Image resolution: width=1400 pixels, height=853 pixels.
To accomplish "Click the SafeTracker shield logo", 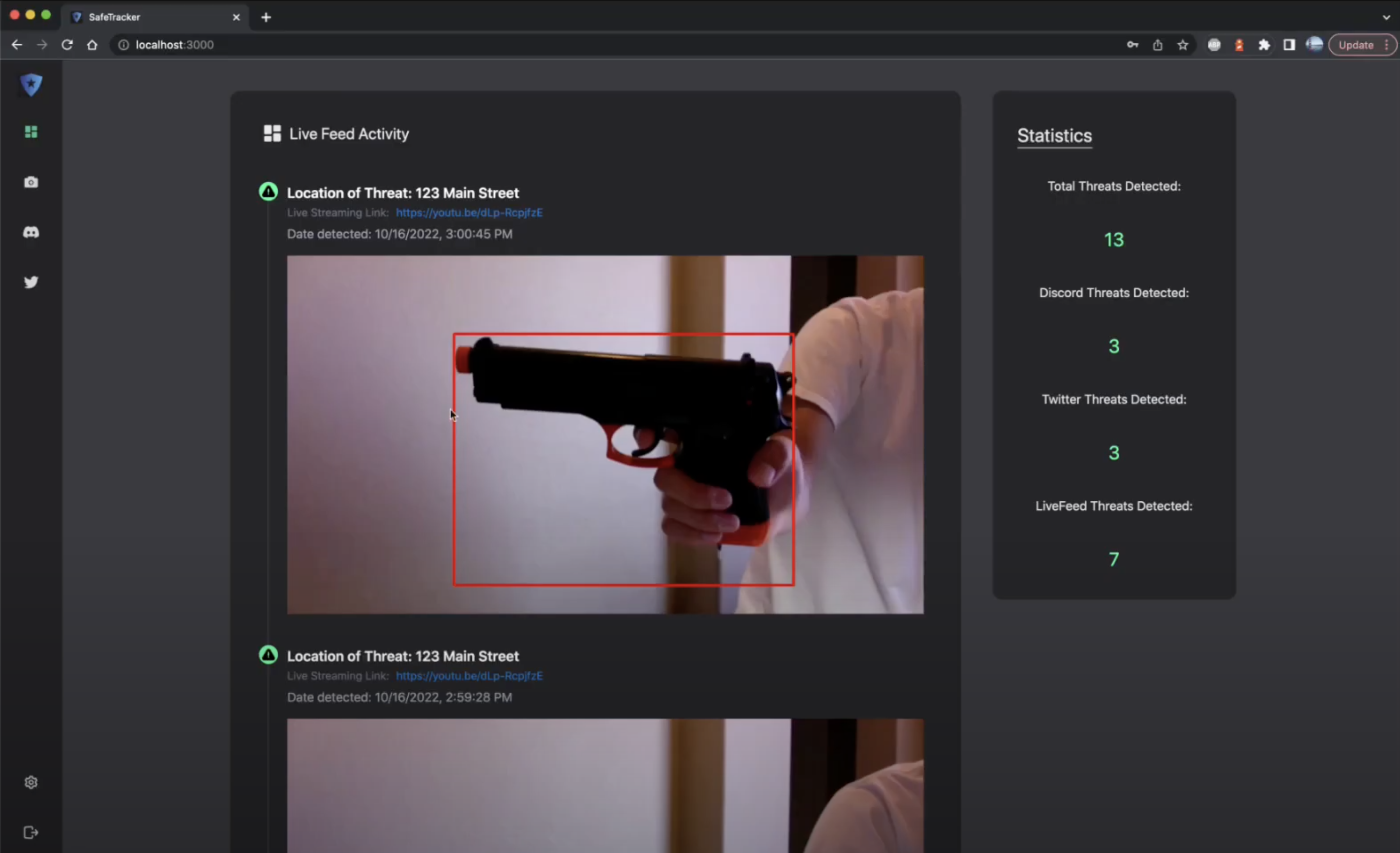I will pos(31,85).
